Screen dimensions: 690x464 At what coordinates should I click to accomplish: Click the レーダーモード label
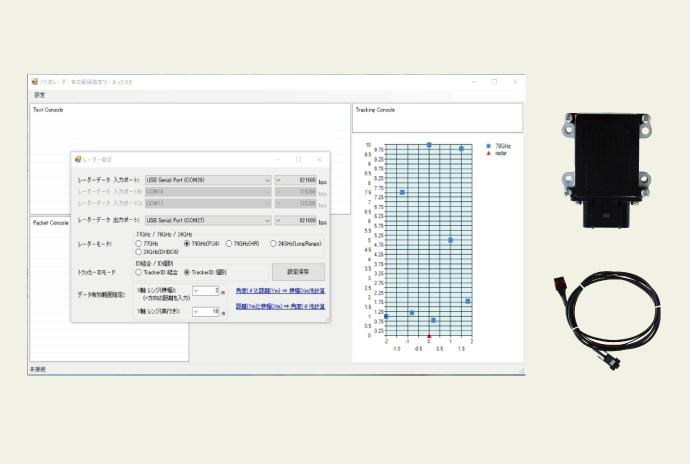pos(95,244)
